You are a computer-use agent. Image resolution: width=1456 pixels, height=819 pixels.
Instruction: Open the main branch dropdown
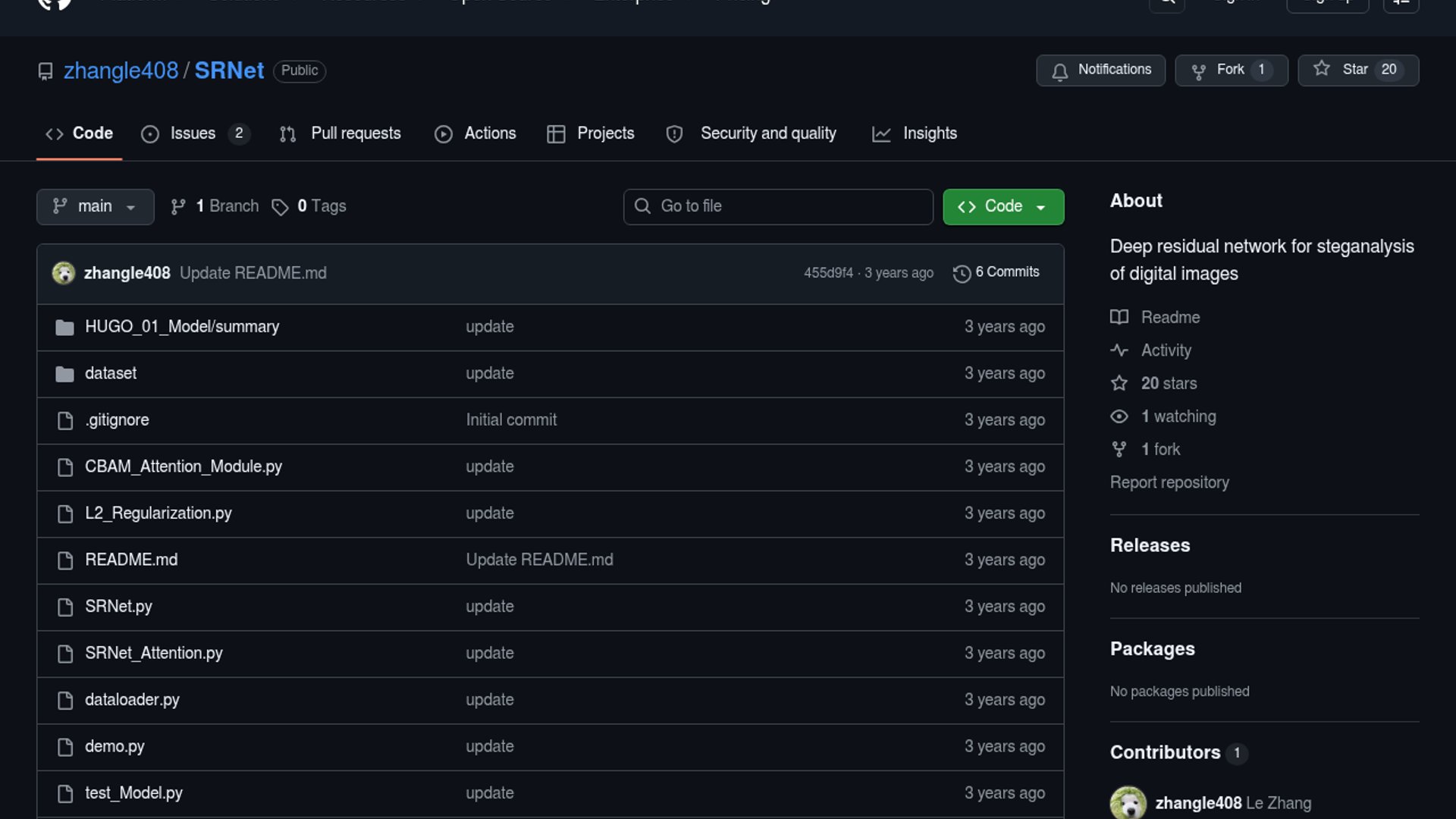(x=95, y=206)
